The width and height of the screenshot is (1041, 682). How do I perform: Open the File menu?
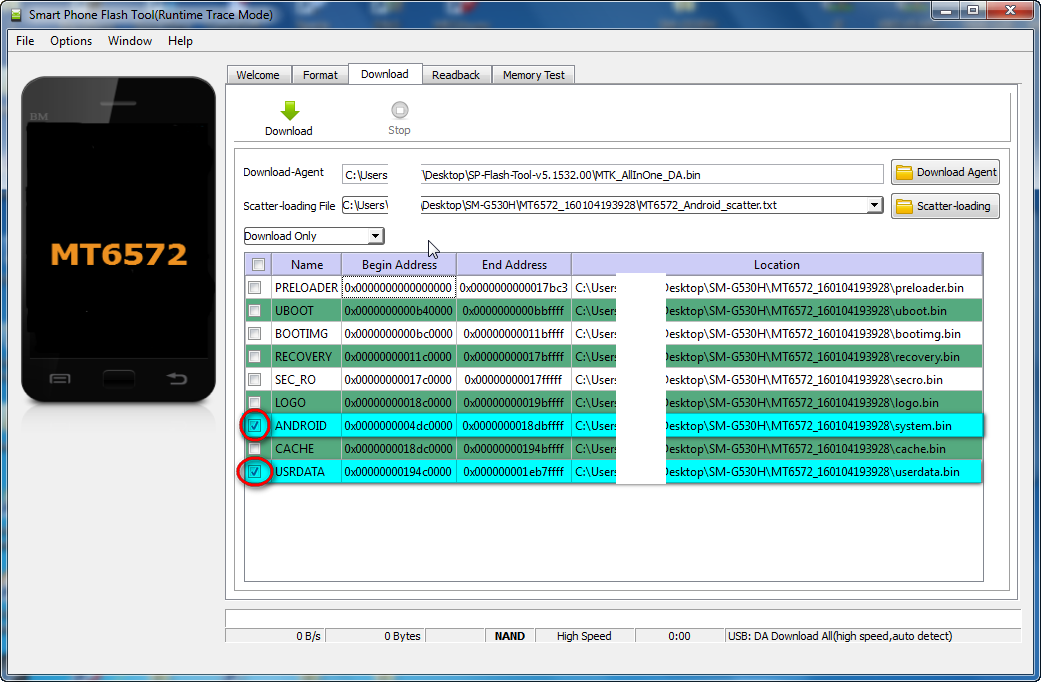tap(25, 41)
